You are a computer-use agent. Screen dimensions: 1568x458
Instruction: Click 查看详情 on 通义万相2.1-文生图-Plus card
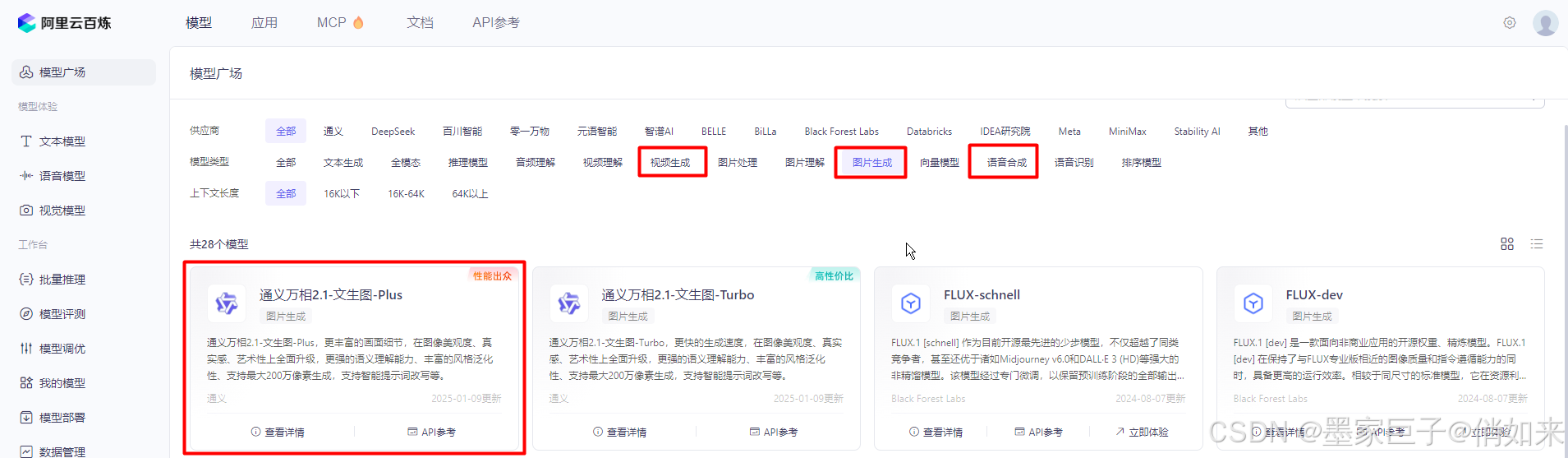click(278, 433)
